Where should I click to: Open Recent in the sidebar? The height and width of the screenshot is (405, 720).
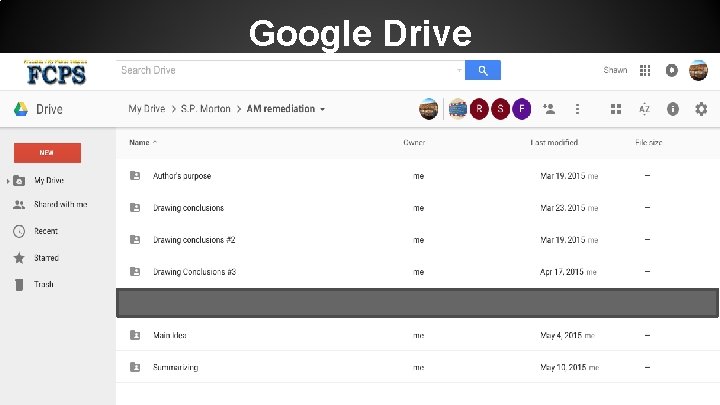[x=46, y=231]
